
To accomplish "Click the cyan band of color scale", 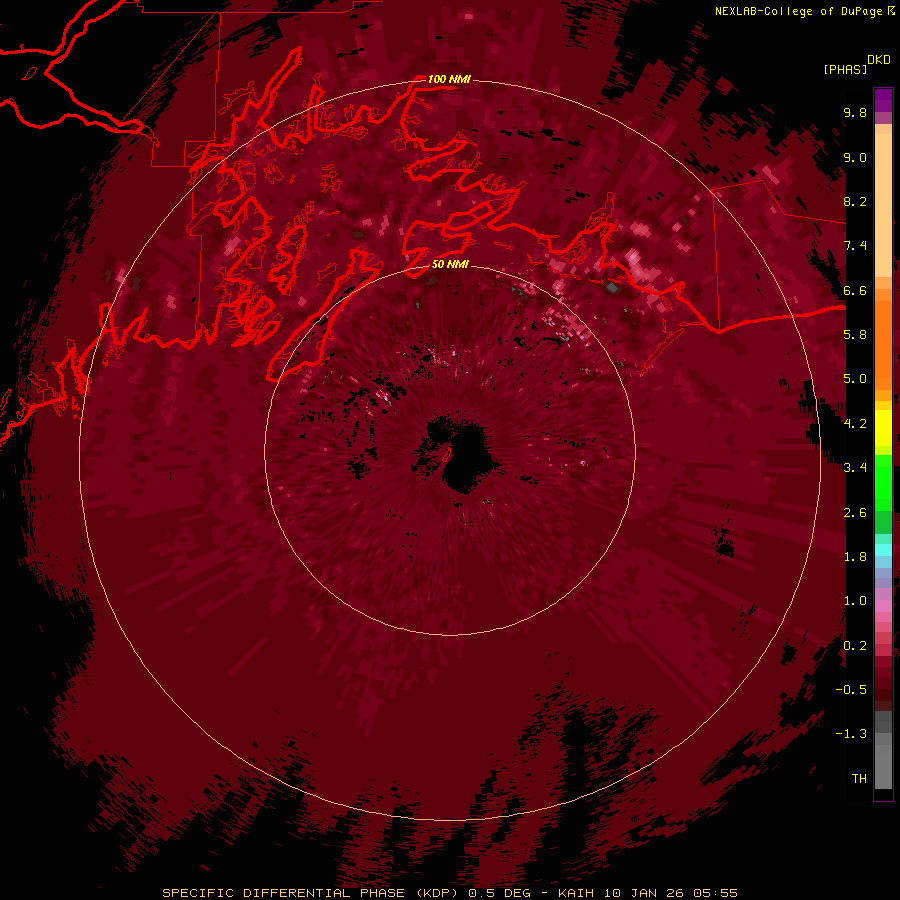I will [883, 550].
